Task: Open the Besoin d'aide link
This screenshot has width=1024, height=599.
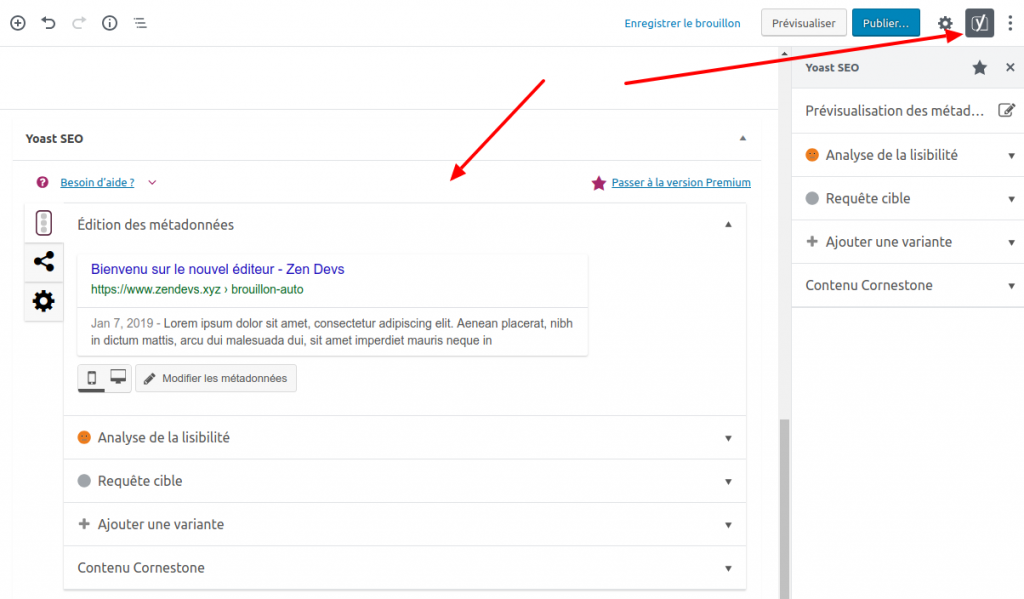Action: click(97, 182)
